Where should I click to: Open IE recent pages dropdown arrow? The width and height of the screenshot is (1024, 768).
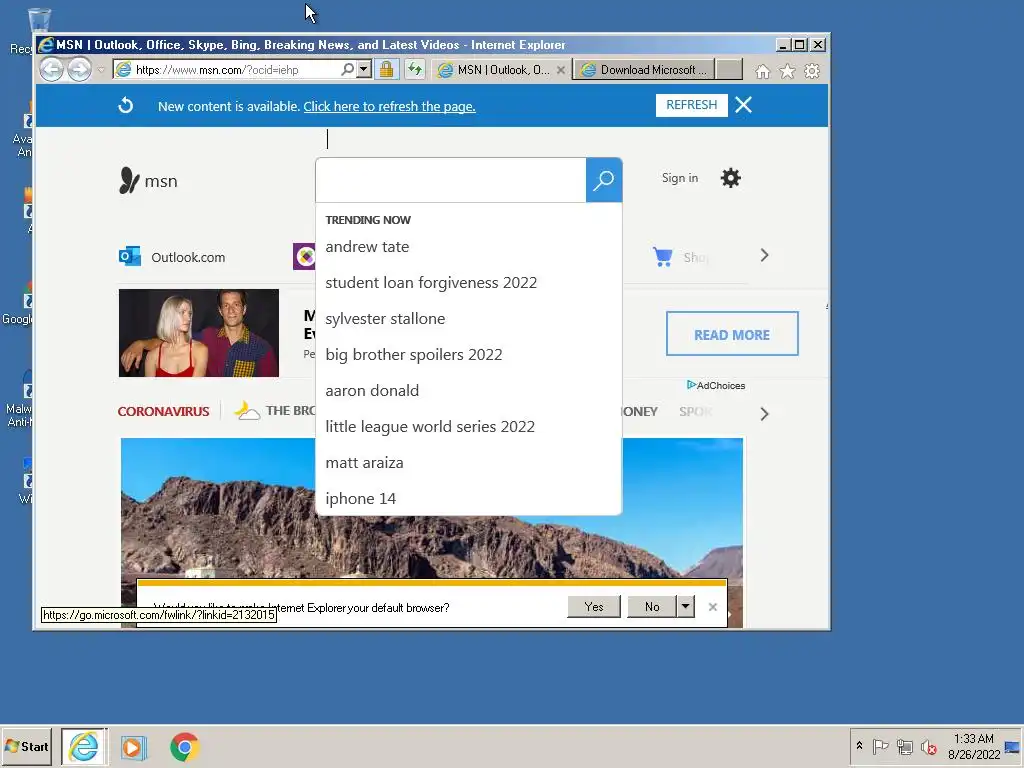(x=101, y=69)
